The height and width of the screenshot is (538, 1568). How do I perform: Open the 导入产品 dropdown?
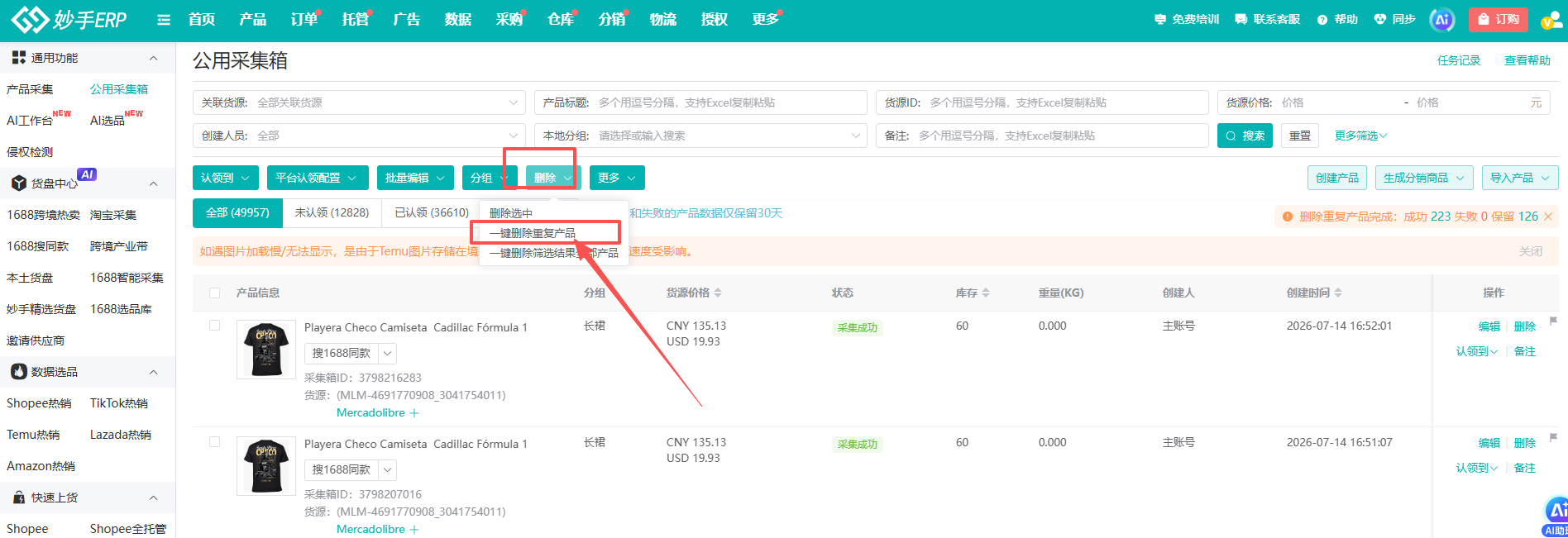tap(1520, 178)
